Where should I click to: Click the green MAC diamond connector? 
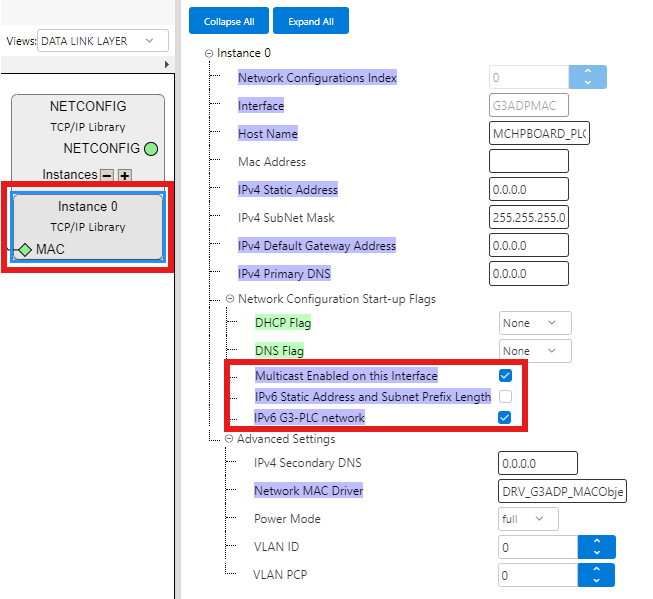(25, 249)
